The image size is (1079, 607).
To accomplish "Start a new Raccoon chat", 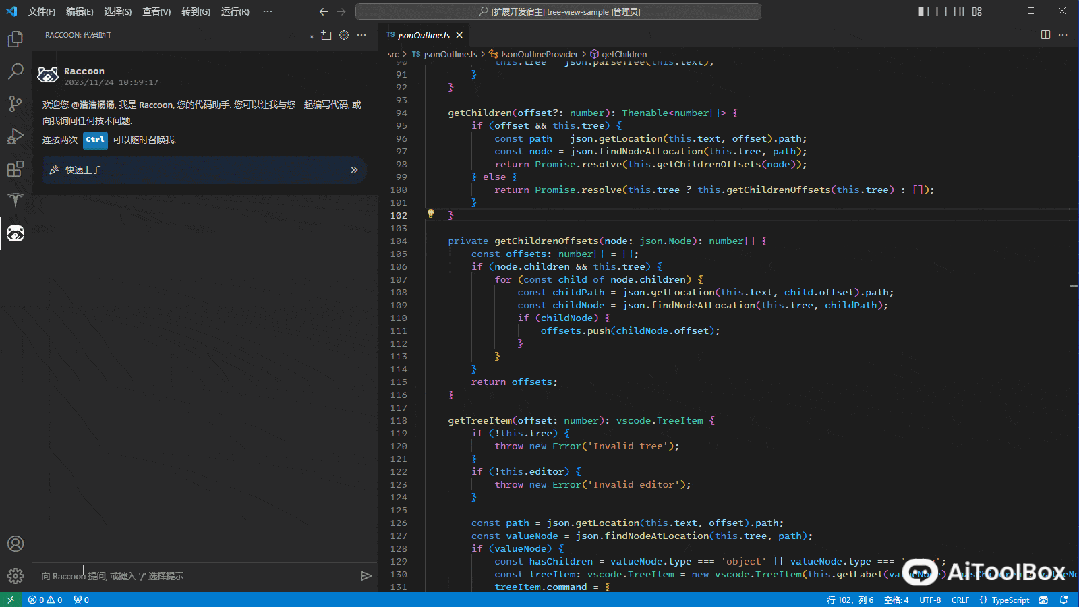I will point(326,35).
